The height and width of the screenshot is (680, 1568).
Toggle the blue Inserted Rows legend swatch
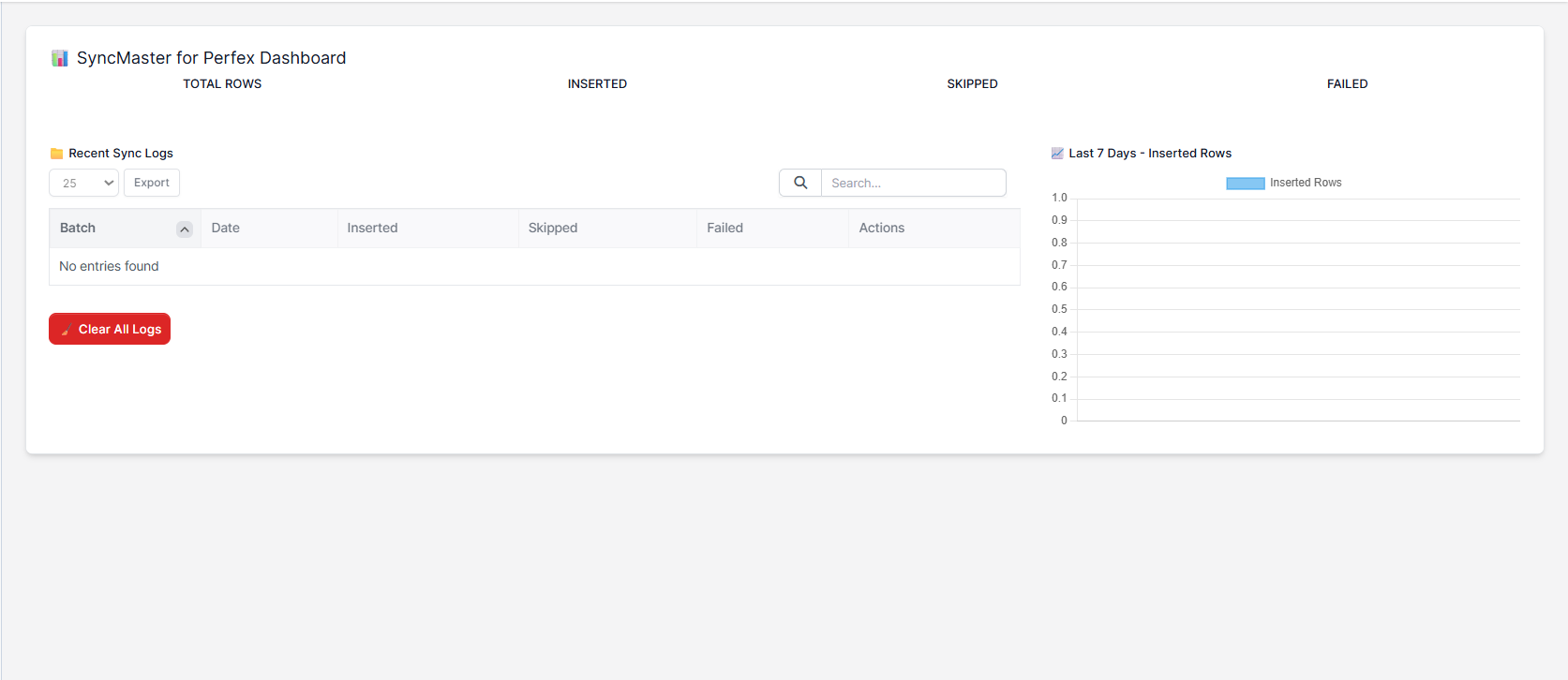tap(1245, 184)
